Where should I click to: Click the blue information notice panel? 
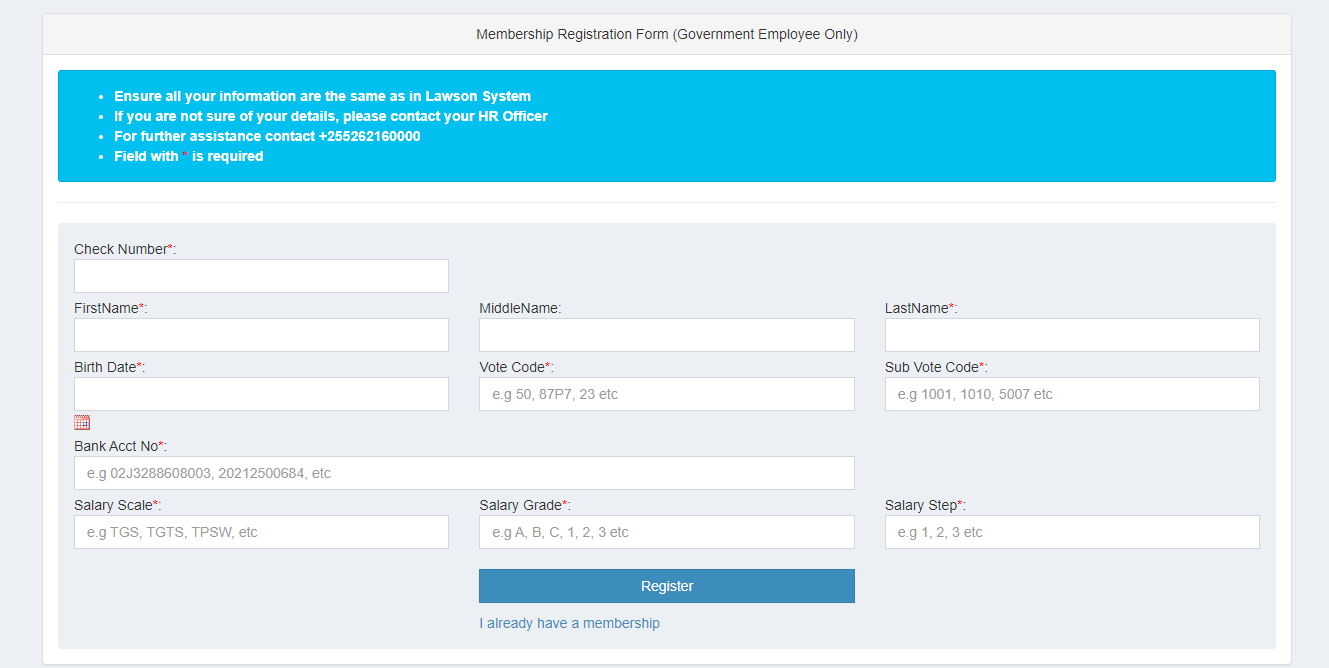tap(667, 125)
